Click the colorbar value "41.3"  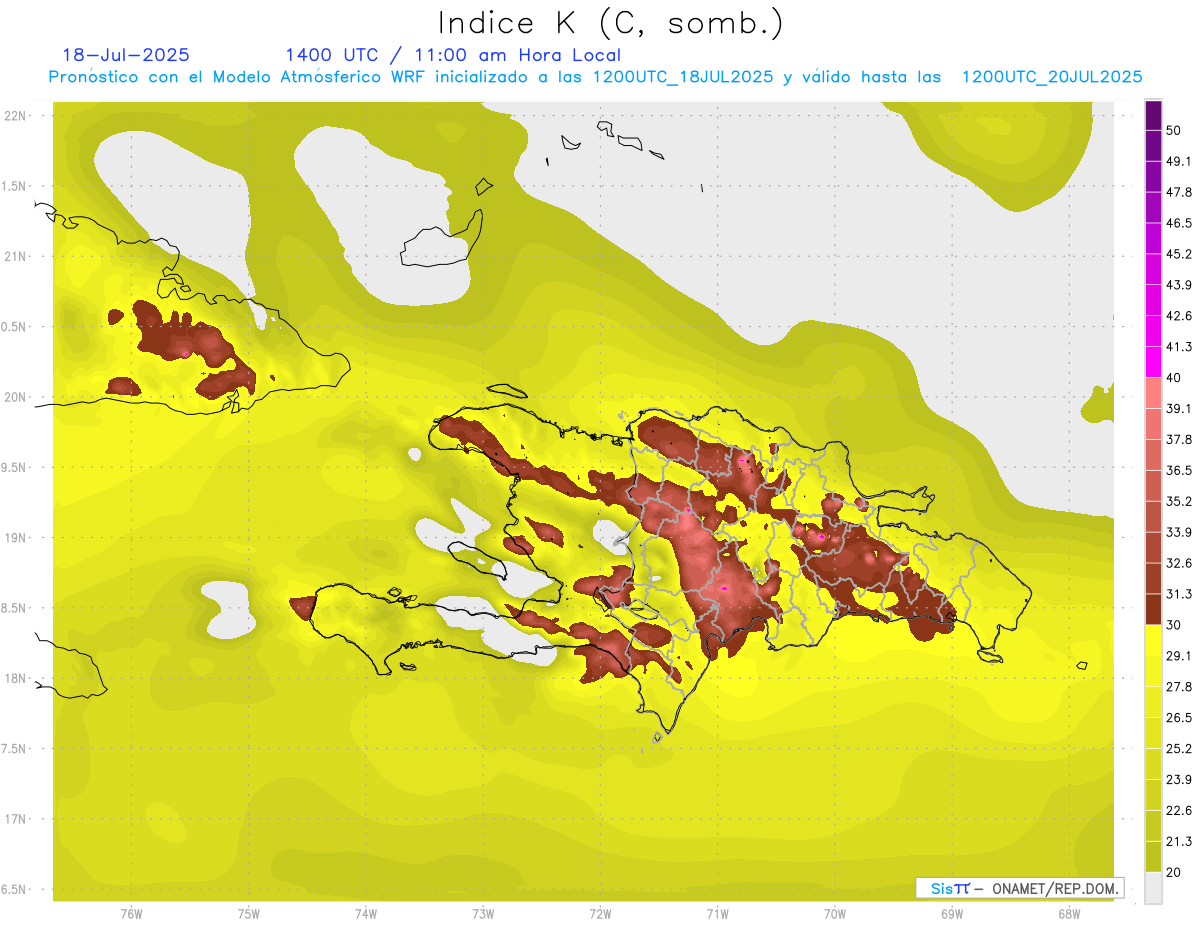pyautogui.click(x=1179, y=347)
